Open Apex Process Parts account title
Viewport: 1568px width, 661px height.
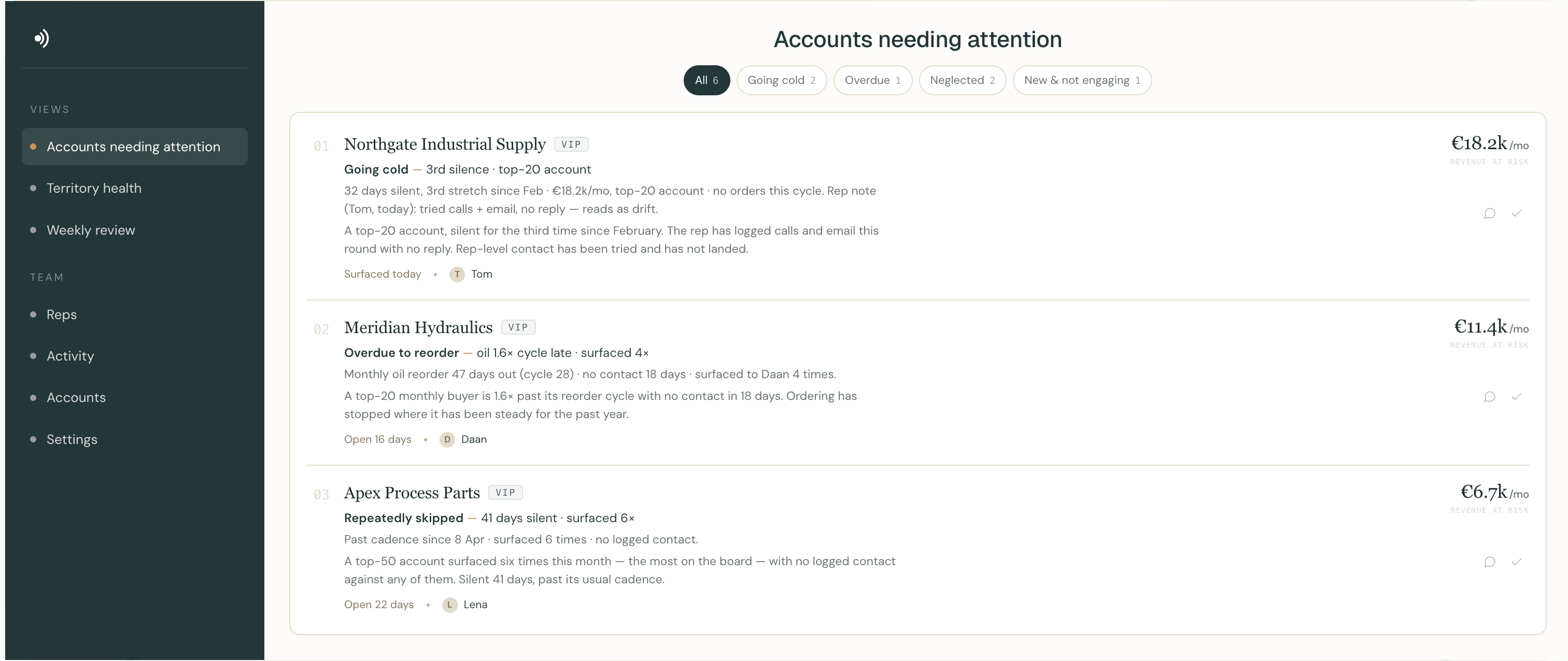point(412,493)
